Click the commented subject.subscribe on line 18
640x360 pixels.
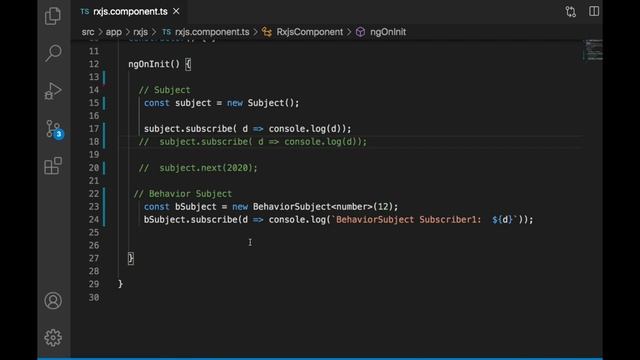click(x=253, y=142)
